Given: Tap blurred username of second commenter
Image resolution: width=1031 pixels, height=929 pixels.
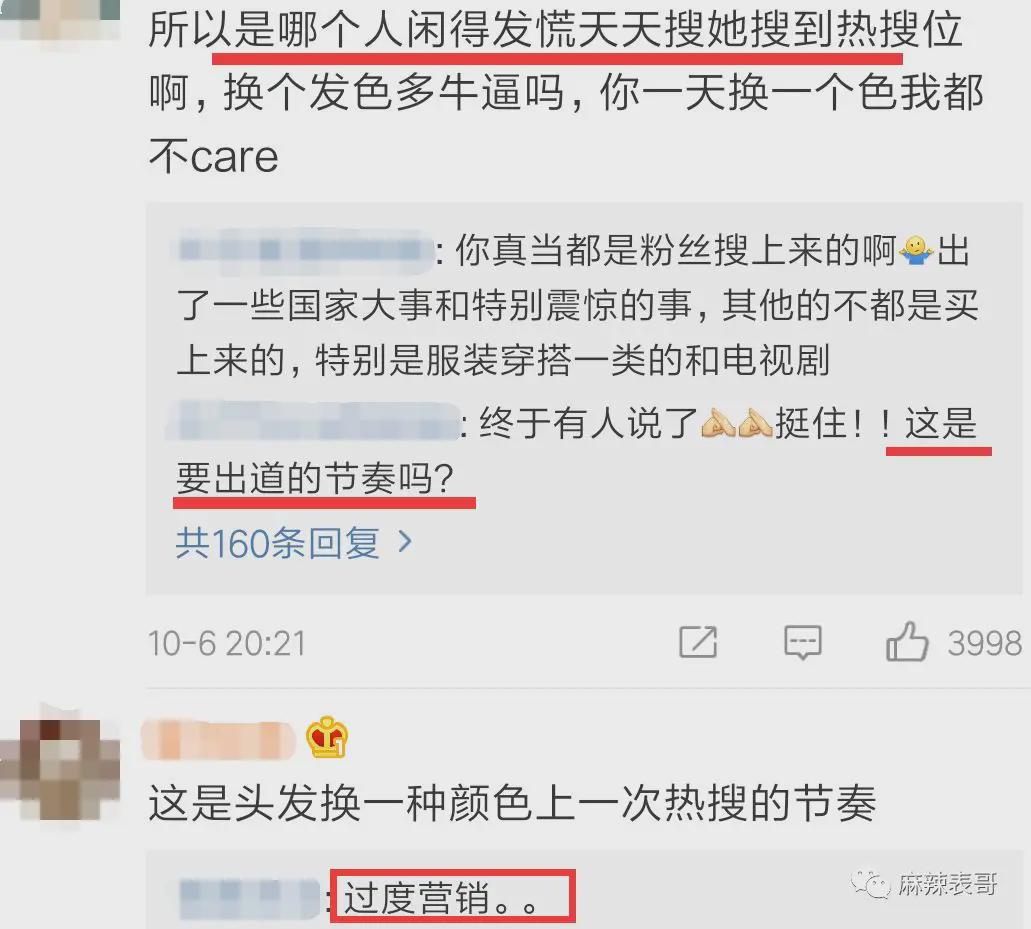Looking at the screenshot, I should coord(218,740).
